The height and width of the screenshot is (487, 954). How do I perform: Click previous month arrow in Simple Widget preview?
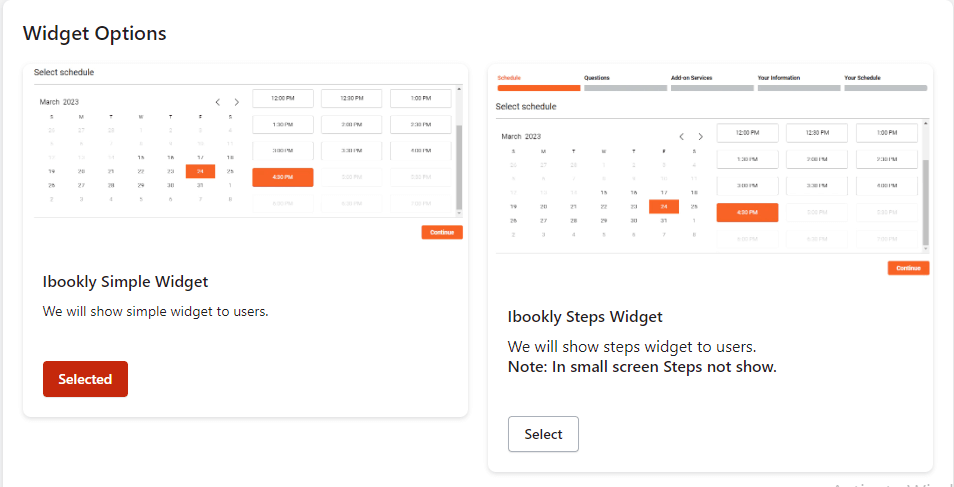click(218, 102)
